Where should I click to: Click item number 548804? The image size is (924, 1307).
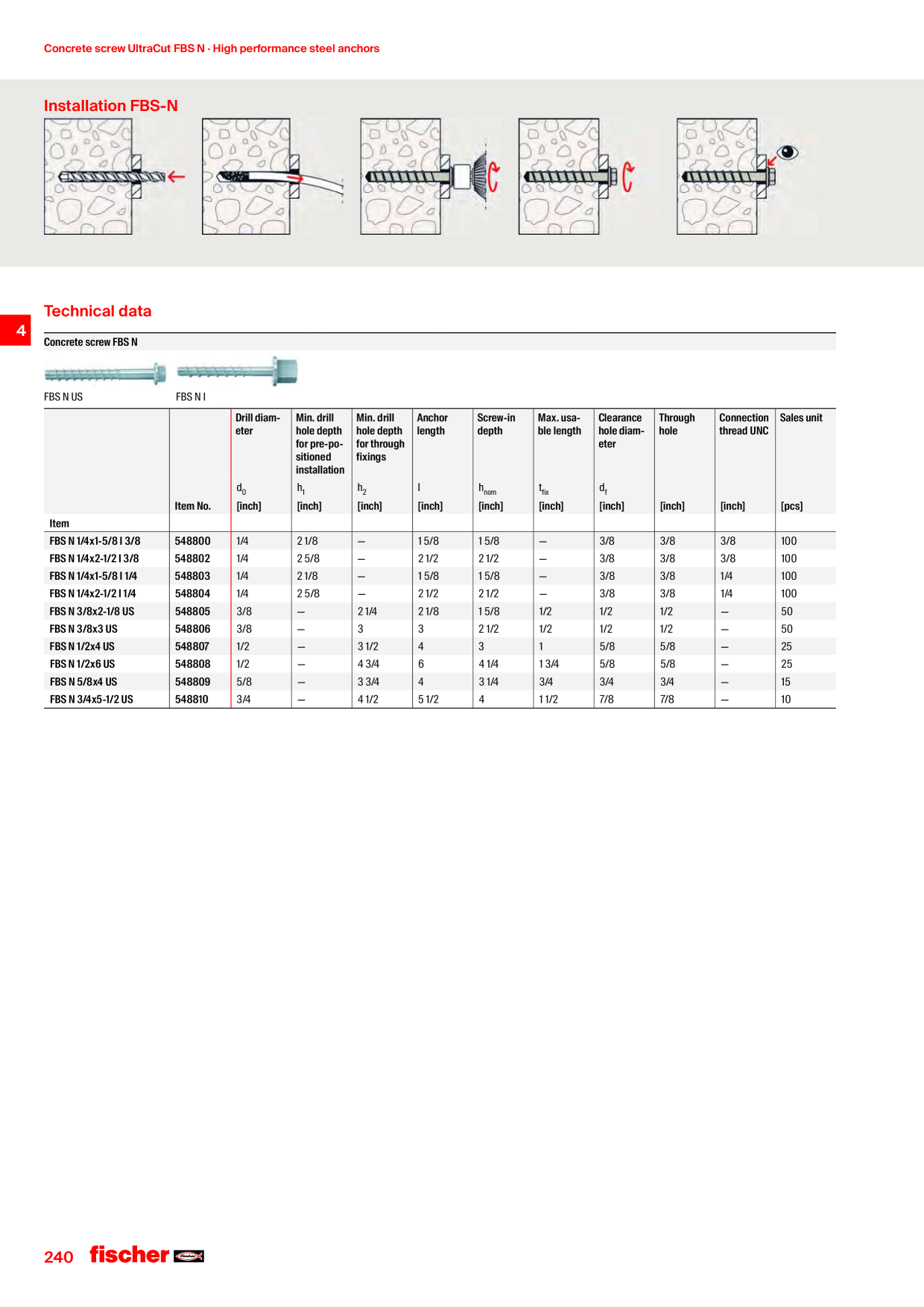193,594
